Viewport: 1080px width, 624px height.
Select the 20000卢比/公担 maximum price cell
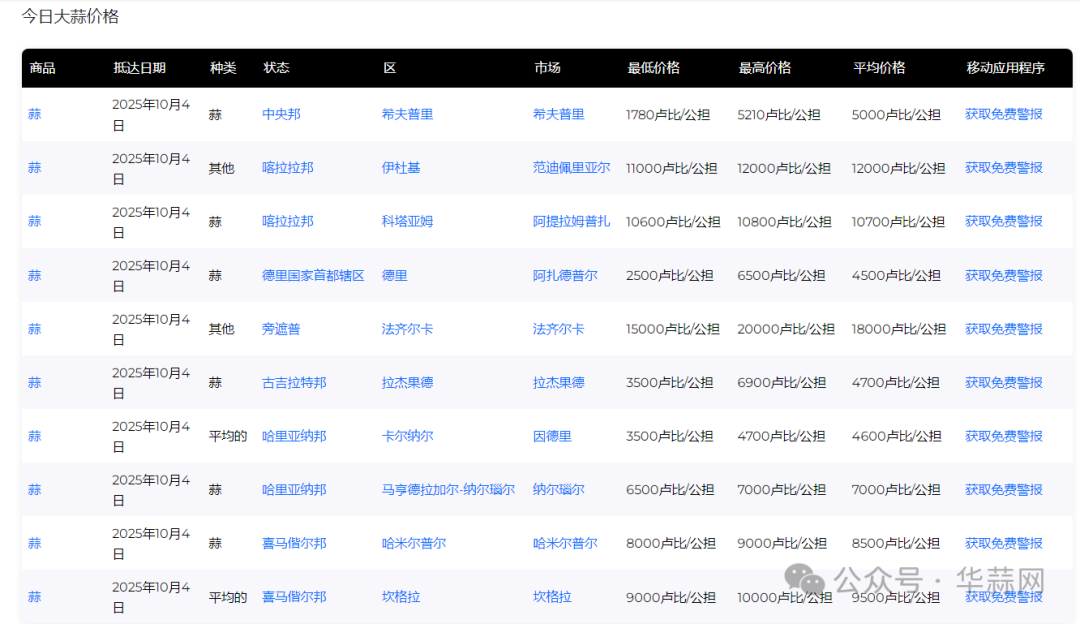click(786, 330)
